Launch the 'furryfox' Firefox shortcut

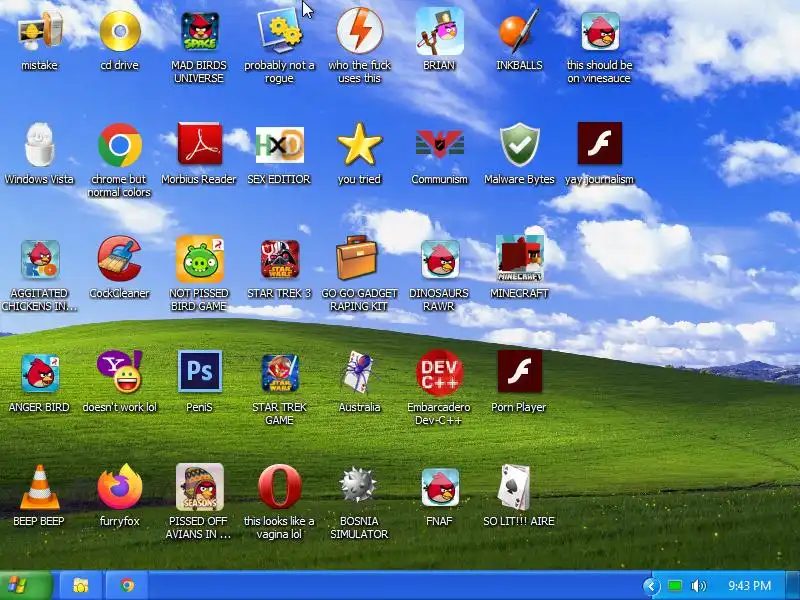[x=119, y=487]
